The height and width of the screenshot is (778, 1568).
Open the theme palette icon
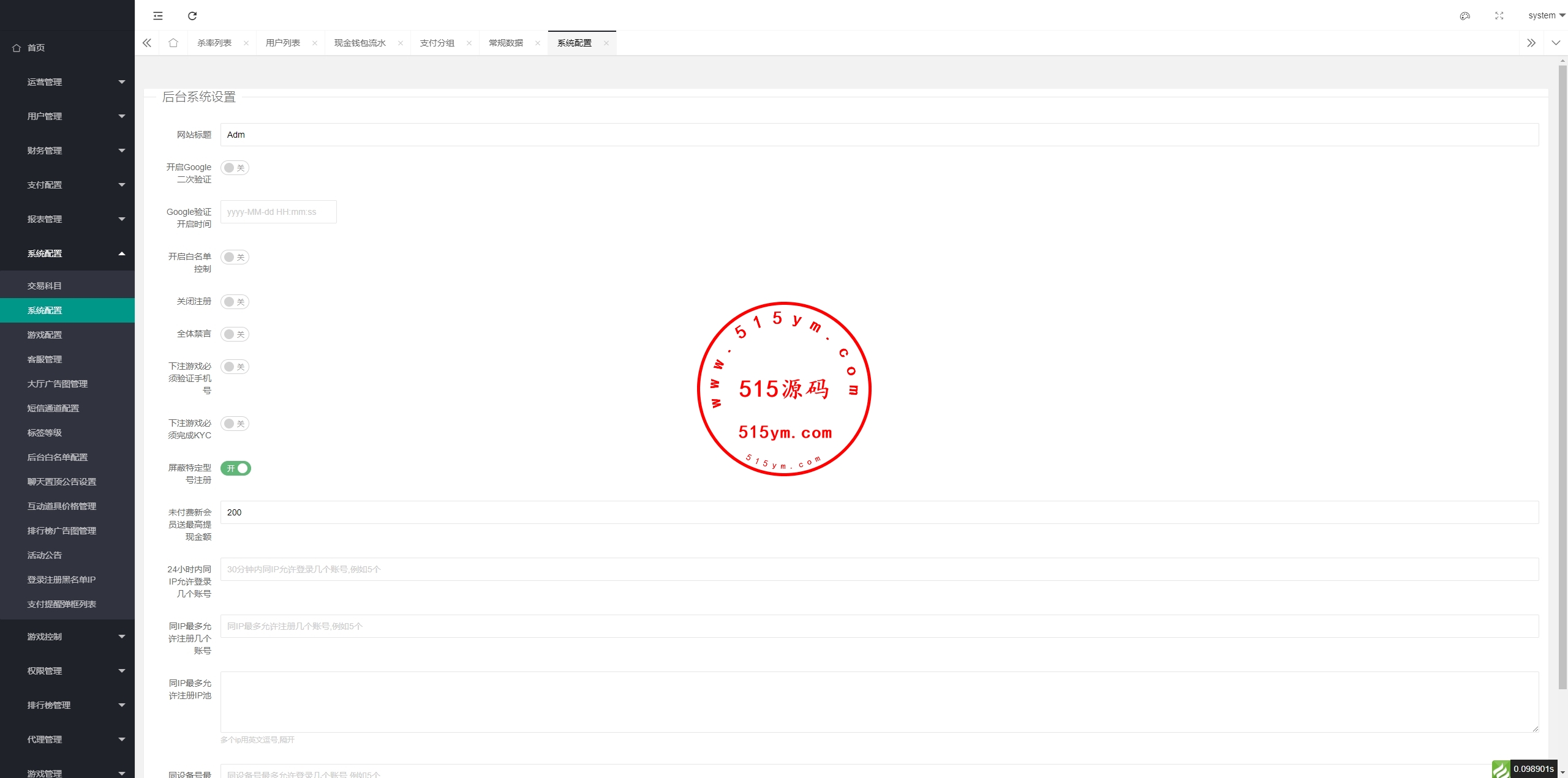click(1464, 16)
